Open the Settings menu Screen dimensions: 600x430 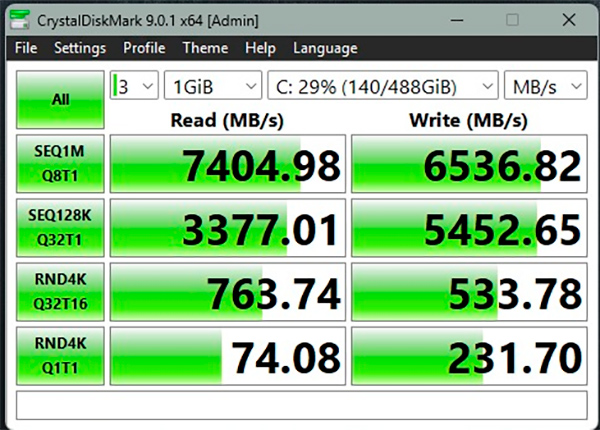pyautogui.click(x=80, y=48)
